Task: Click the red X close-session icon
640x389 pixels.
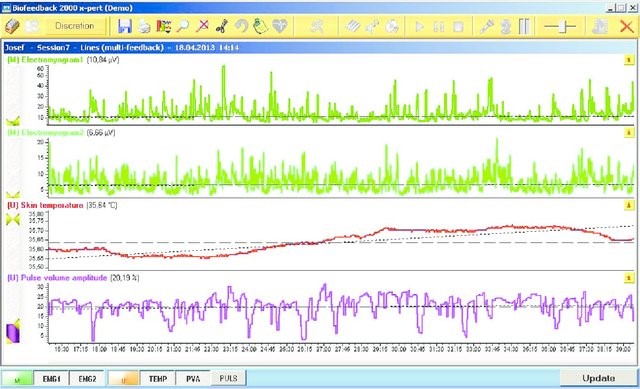Action: 627,27
